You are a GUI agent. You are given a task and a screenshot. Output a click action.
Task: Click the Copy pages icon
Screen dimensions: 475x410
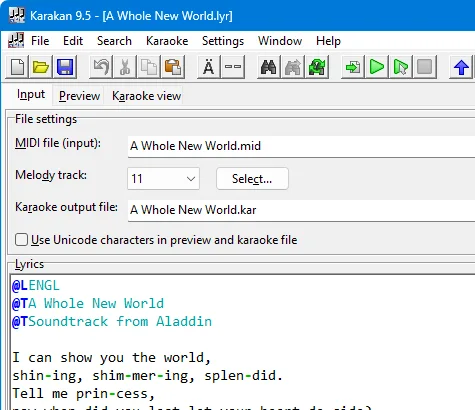[x=149, y=67]
